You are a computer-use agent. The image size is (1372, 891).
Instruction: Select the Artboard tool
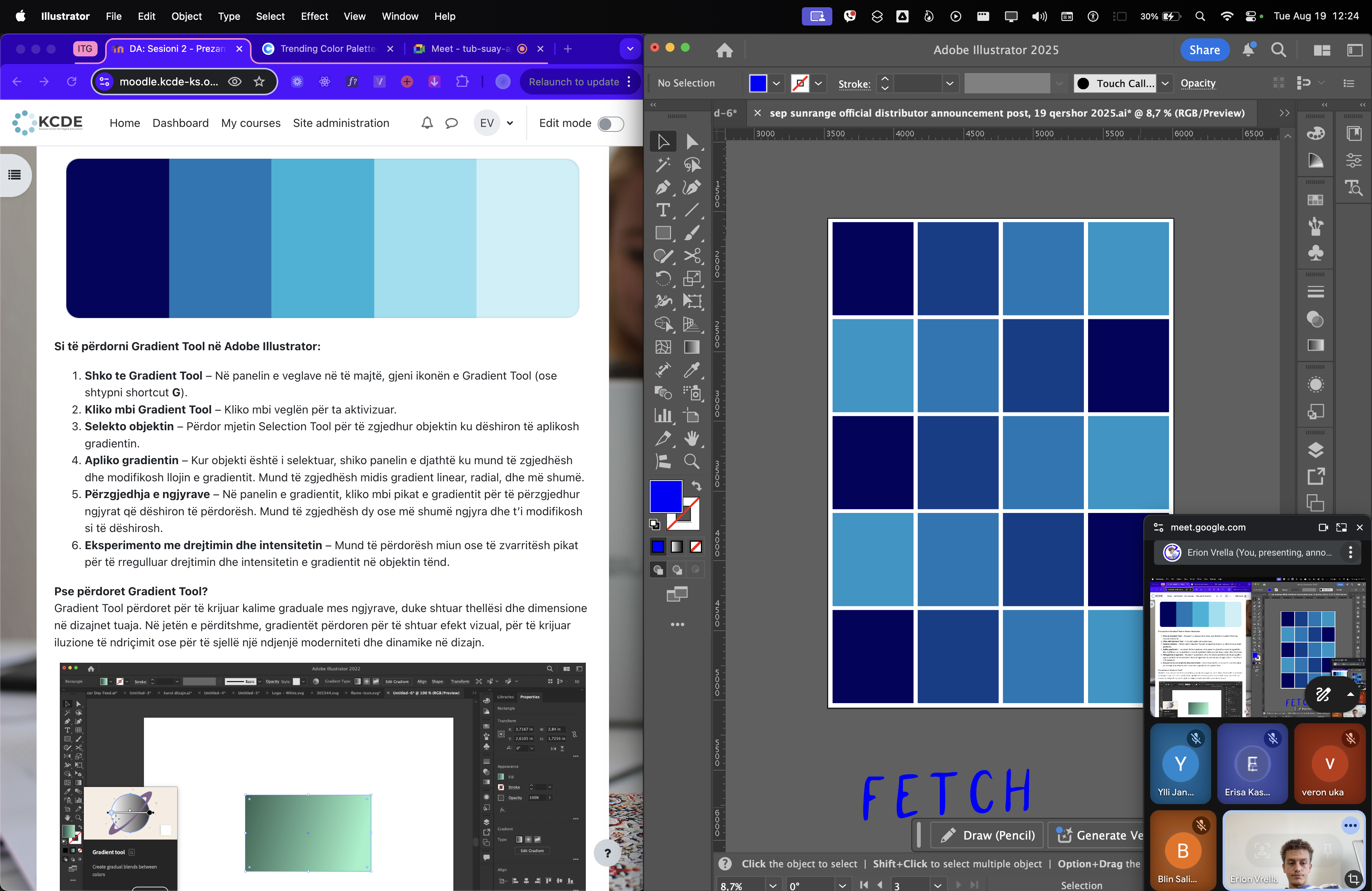[692, 415]
